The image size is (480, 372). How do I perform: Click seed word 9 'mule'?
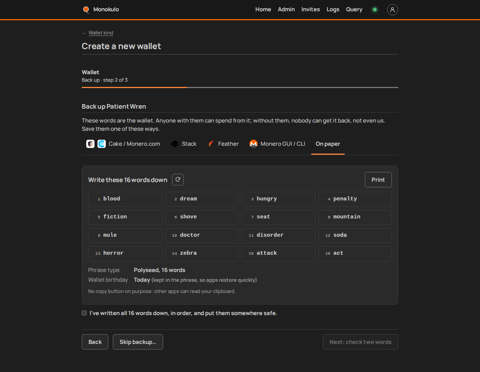point(125,235)
